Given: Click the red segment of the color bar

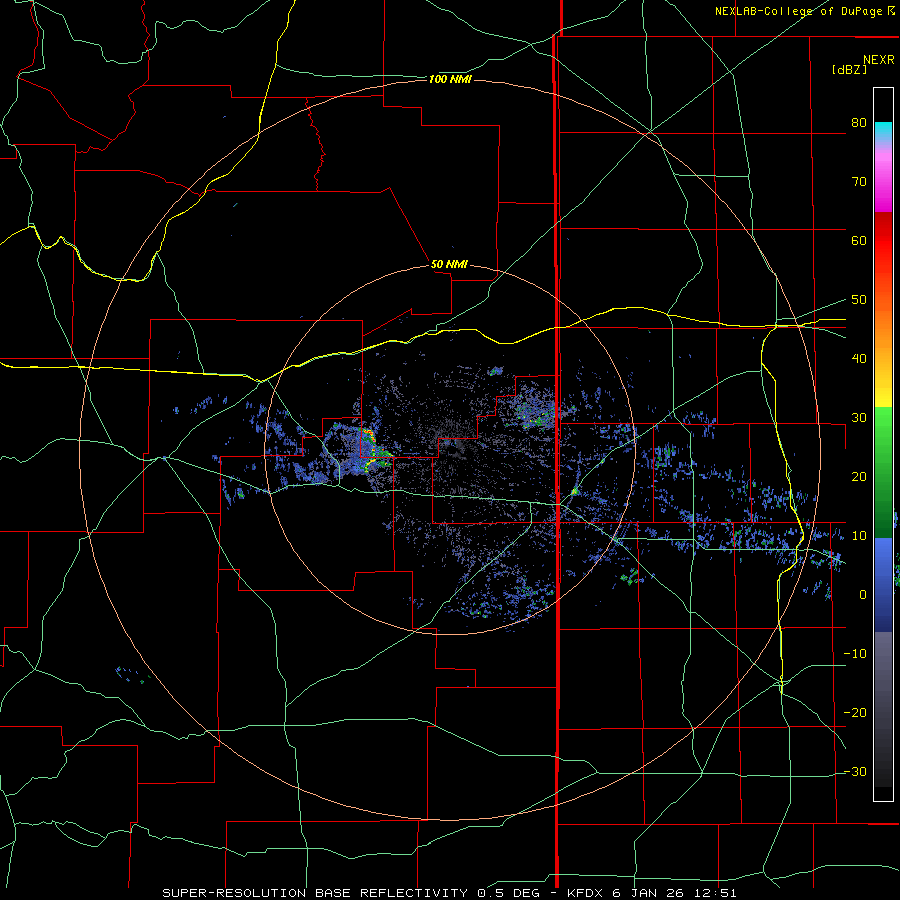Looking at the screenshot, I should [883, 241].
